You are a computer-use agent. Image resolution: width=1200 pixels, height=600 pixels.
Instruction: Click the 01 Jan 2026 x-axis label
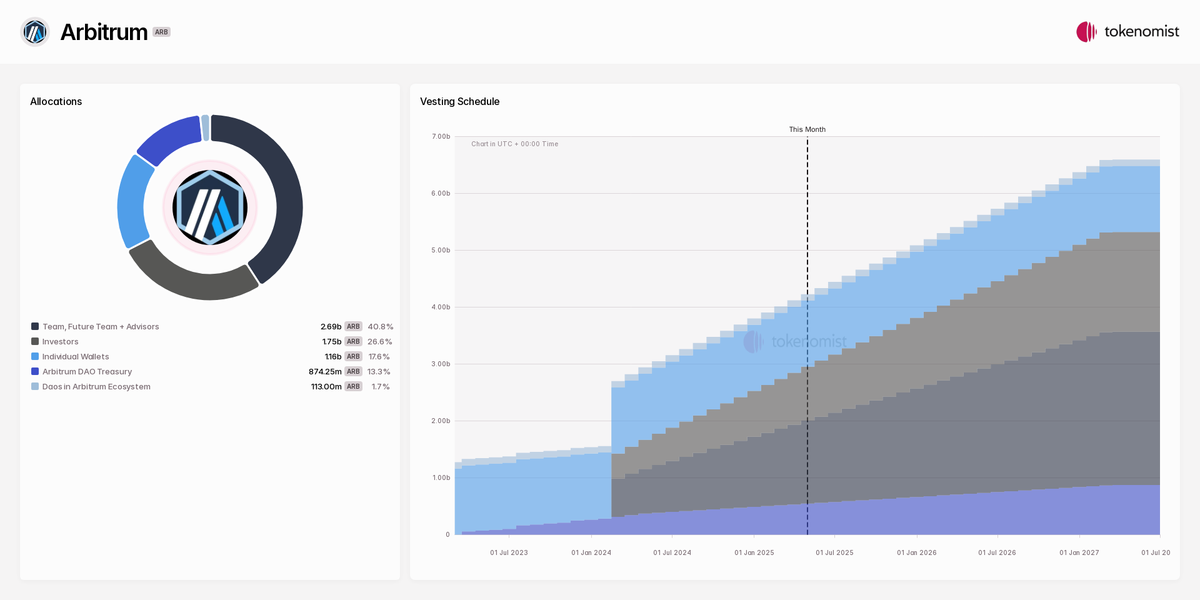[917, 552]
